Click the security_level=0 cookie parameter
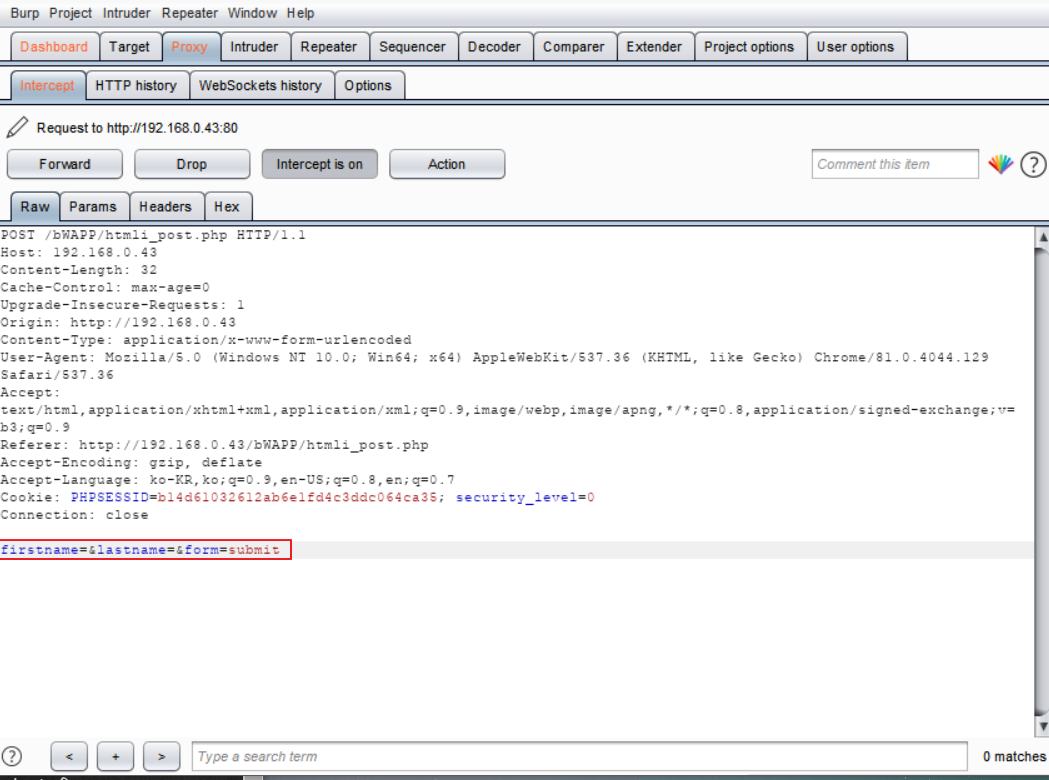This screenshot has height=780, width=1049. pos(525,497)
